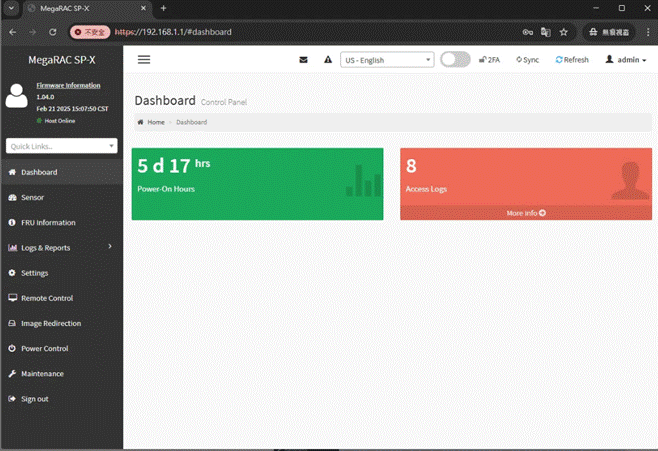Open the browser three-dot menu
The height and width of the screenshot is (451, 658).
[647, 32]
